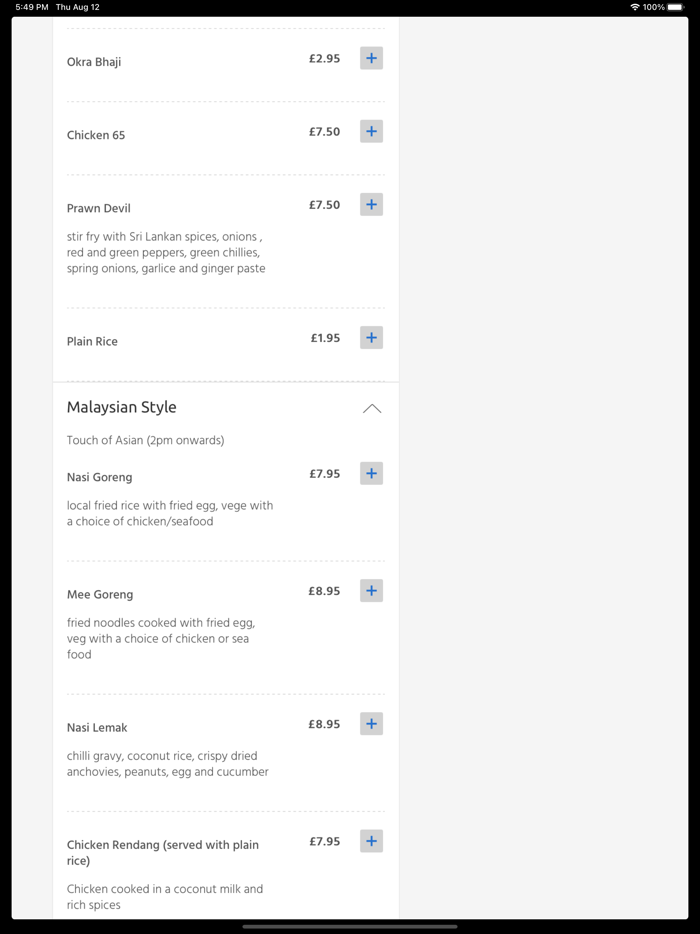Tap the Malaysian Style section heading
The image size is (700, 934).
click(x=122, y=407)
